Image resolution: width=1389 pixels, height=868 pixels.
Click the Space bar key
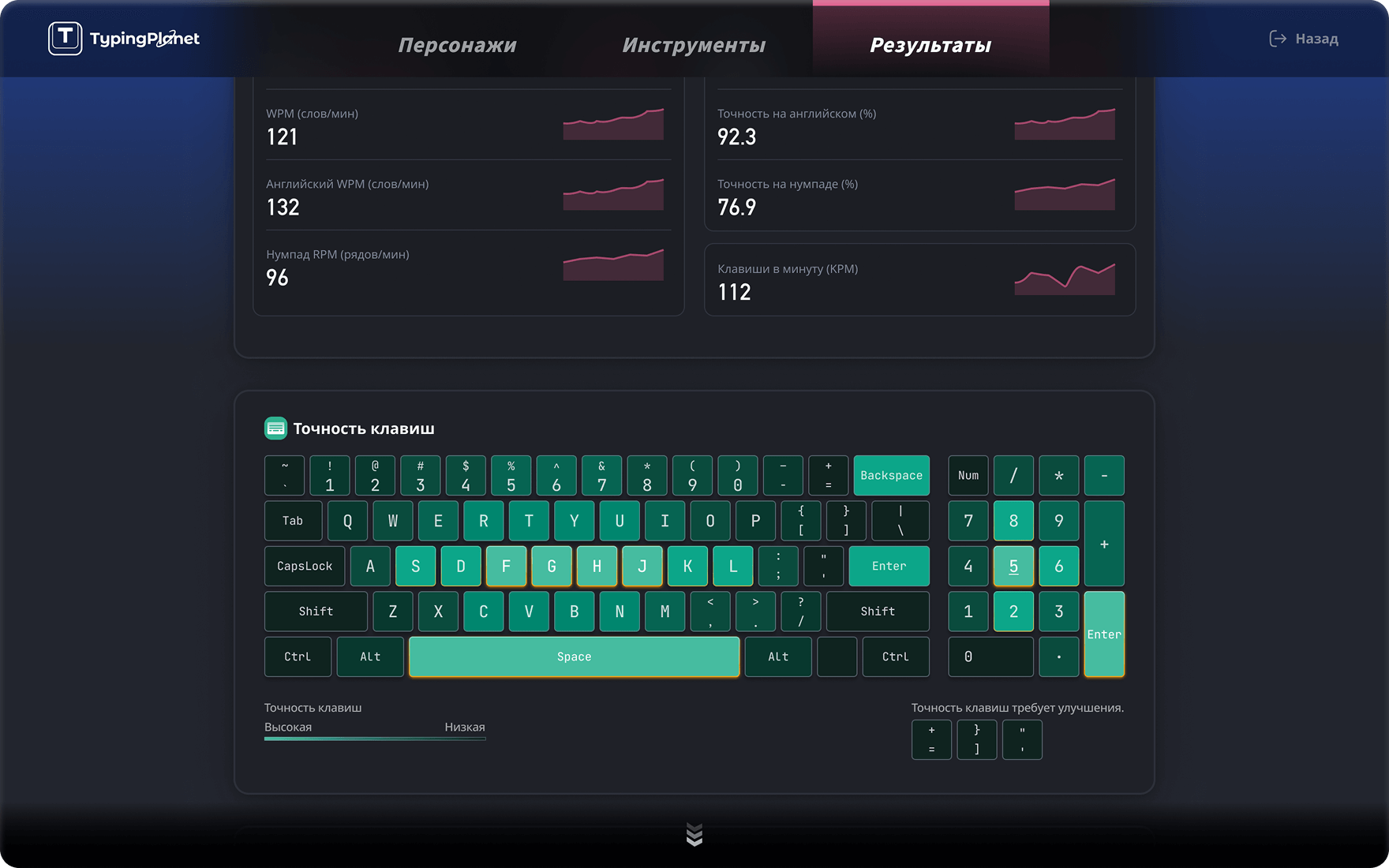click(574, 657)
